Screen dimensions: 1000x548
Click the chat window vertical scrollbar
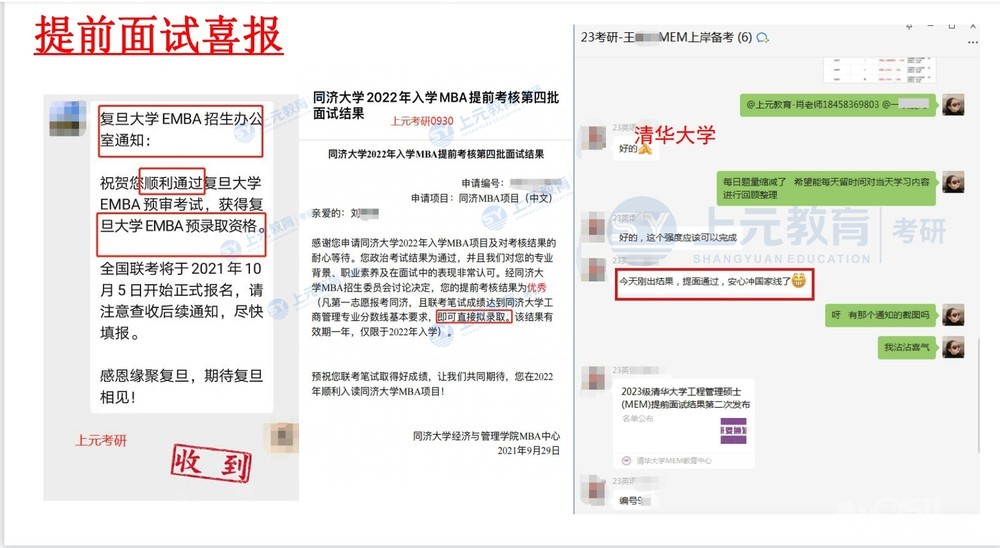click(977, 396)
